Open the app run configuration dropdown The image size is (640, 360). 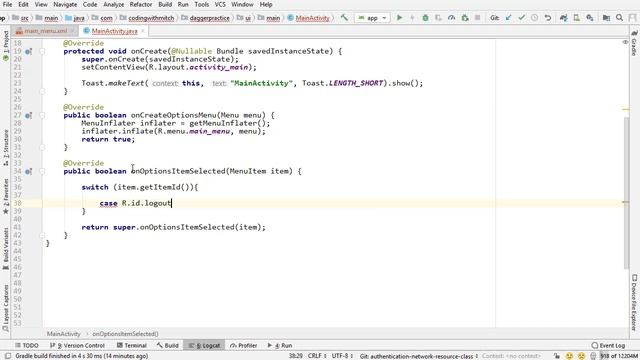click(x=372, y=18)
